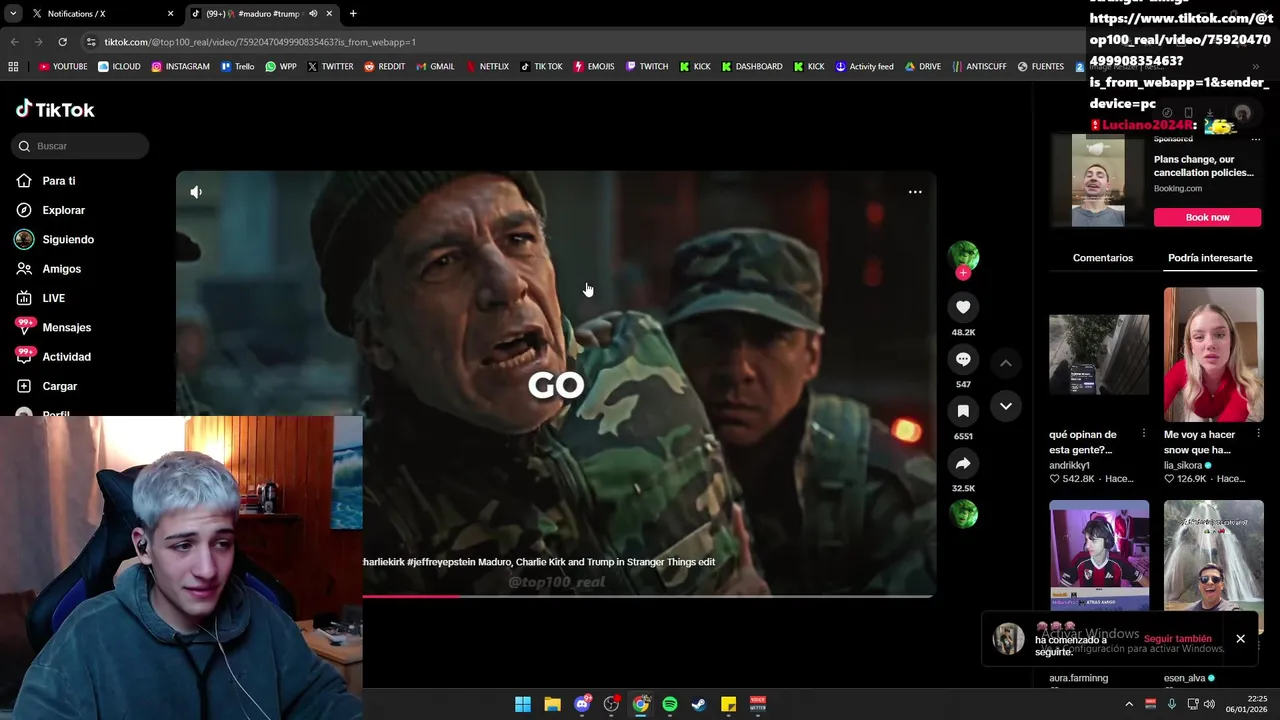Click the URL address bar

pos(580,42)
